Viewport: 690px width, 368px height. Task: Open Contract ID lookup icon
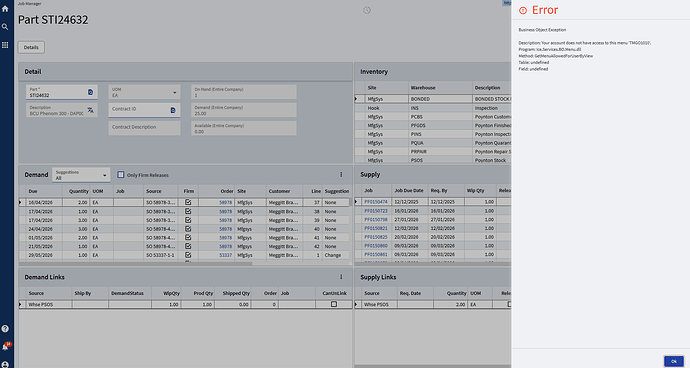tap(173, 110)
